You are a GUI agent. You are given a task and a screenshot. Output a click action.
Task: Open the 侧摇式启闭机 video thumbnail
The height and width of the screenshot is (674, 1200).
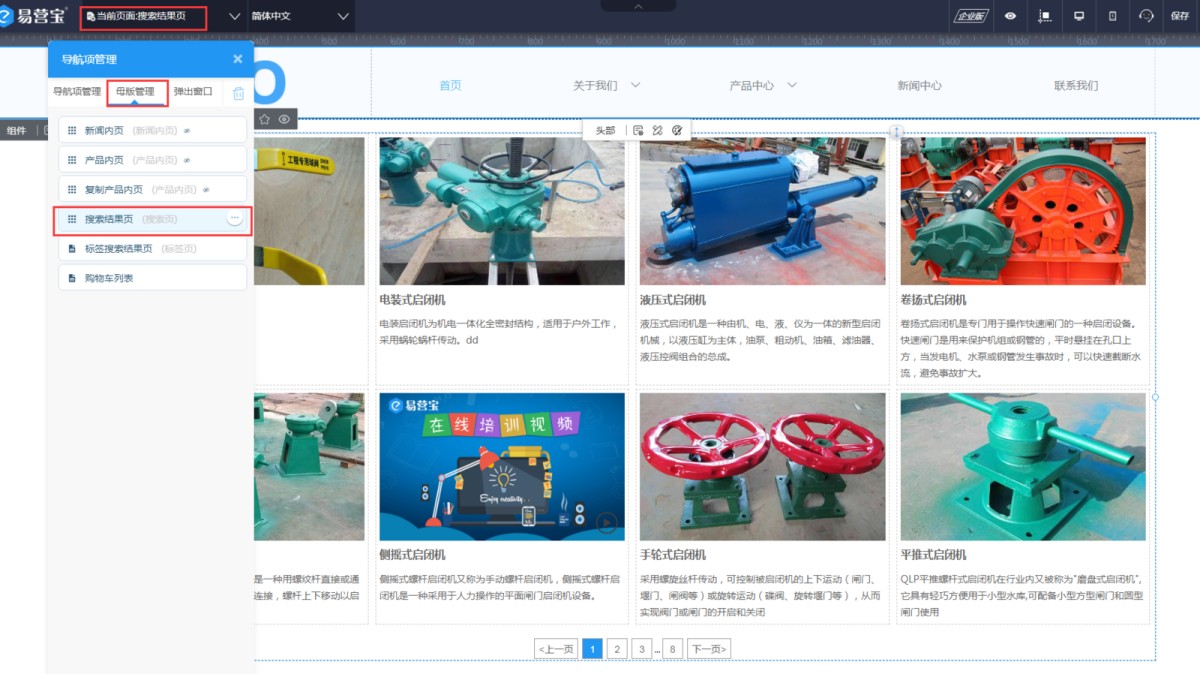click(x=502, y=467)
